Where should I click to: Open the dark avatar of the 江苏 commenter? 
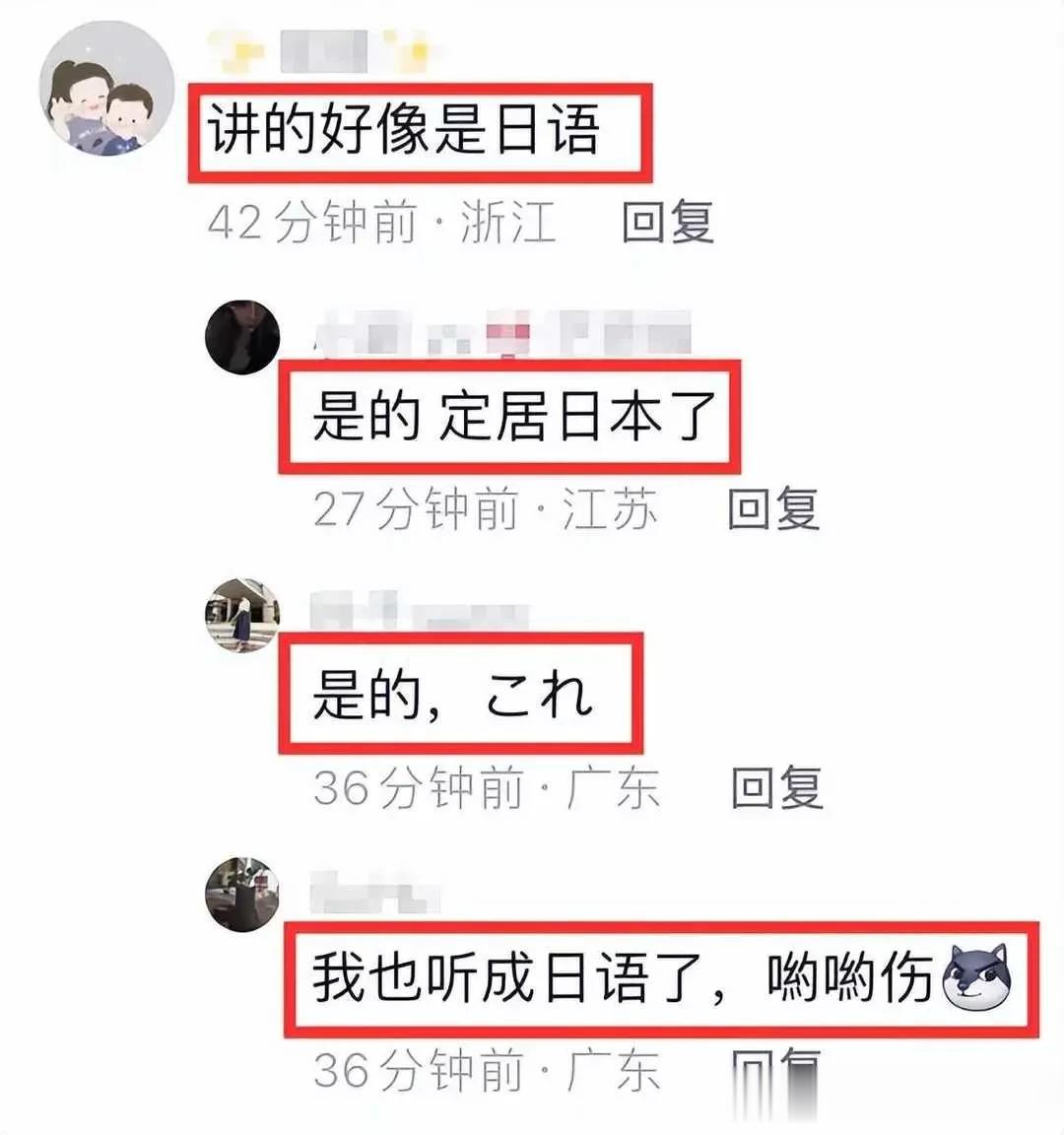242,337
